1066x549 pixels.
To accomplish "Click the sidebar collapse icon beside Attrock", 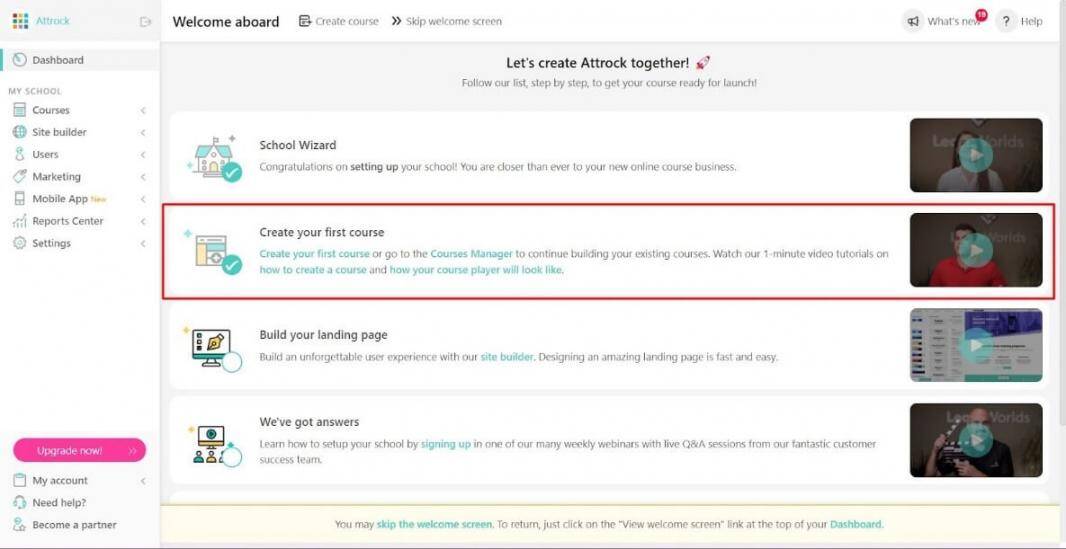I will click(x=145, y=22).
